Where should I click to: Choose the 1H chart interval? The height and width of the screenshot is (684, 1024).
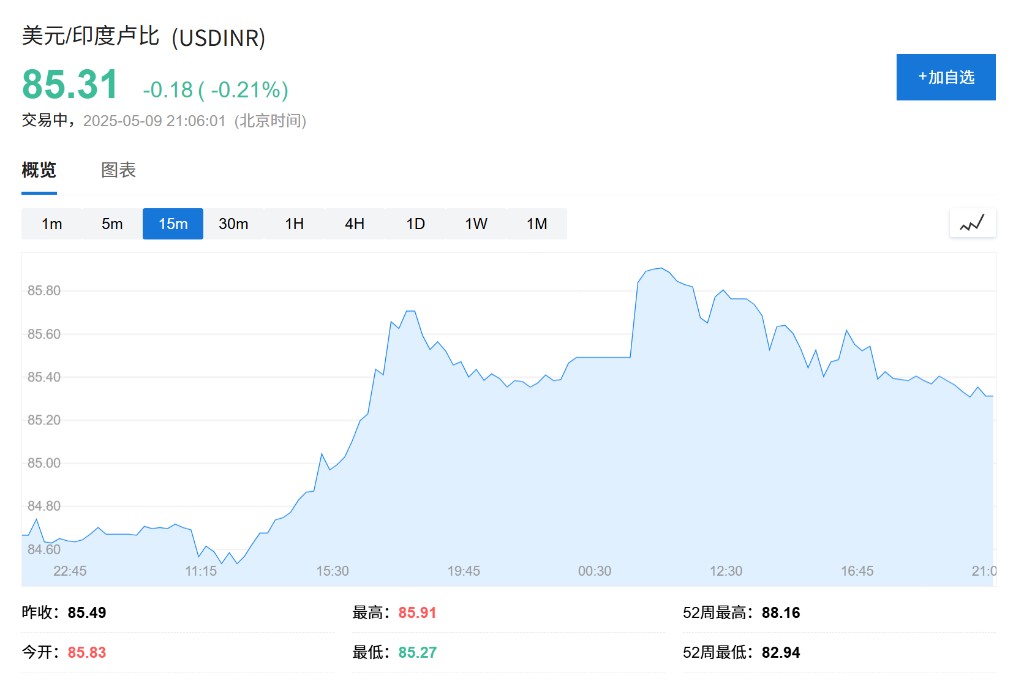click(294, 224)
